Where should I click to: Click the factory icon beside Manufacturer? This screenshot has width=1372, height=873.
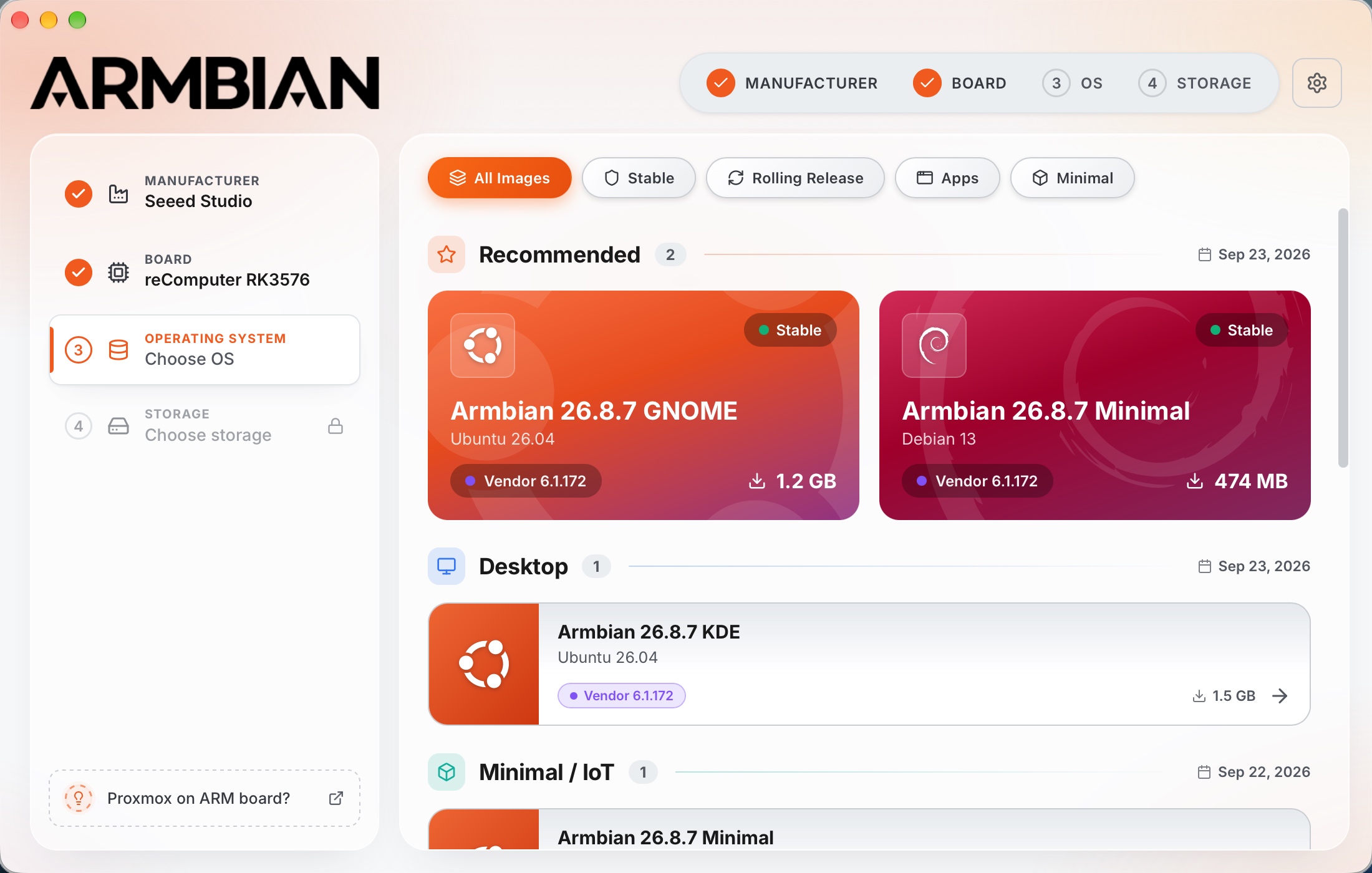point(118,194)
